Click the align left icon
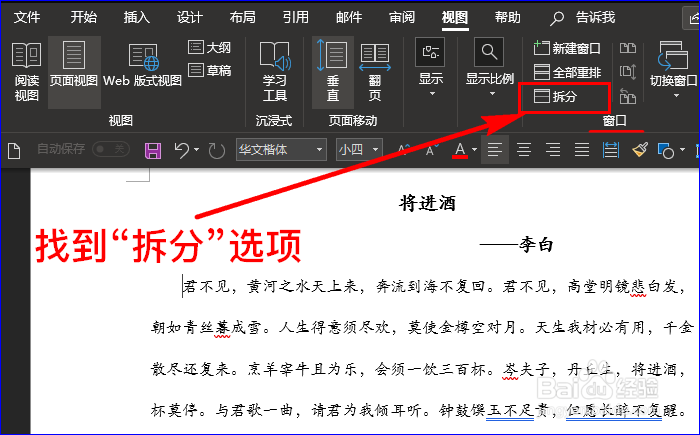 495,150
